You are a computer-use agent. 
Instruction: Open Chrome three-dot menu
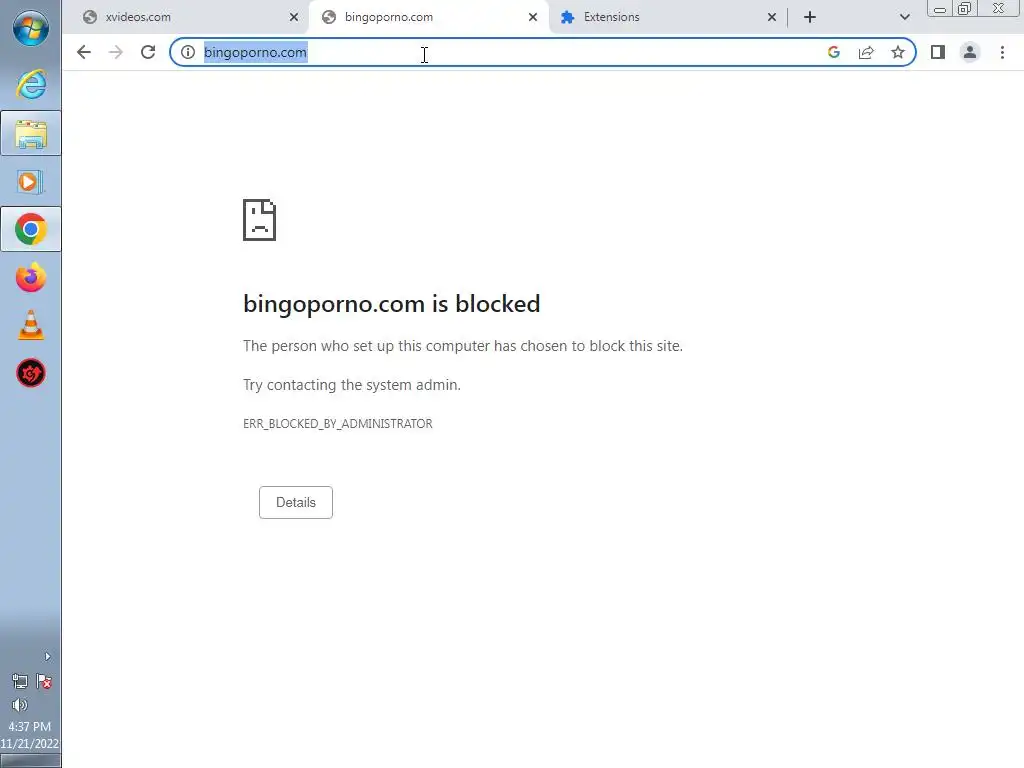(1002, 52)
